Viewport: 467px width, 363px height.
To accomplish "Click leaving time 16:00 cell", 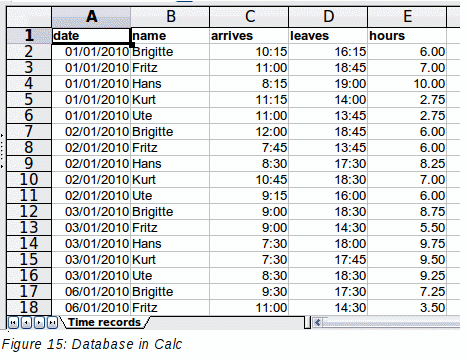I will (328, 196).
